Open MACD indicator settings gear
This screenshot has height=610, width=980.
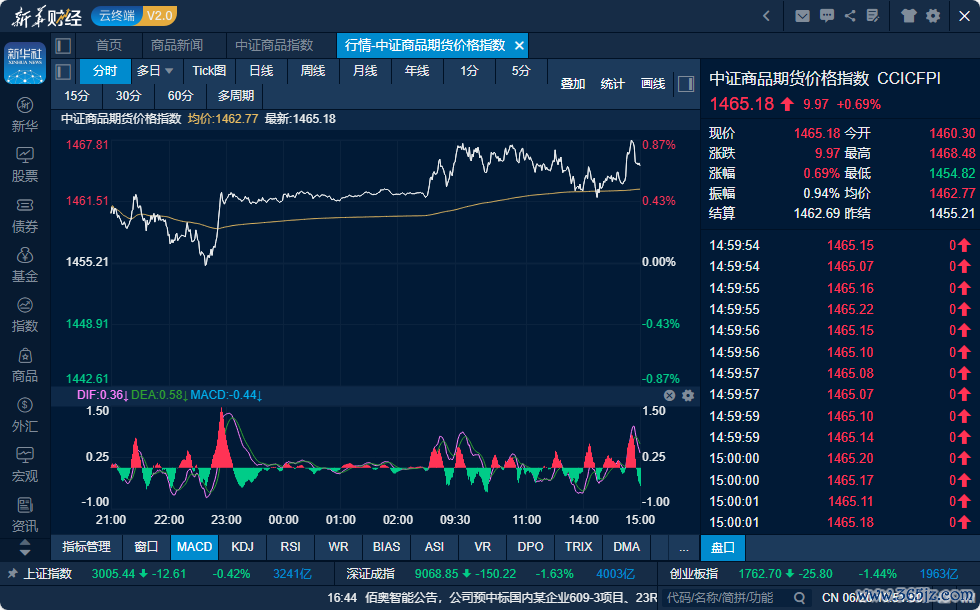pyautogui.click(x=688, y=395)
